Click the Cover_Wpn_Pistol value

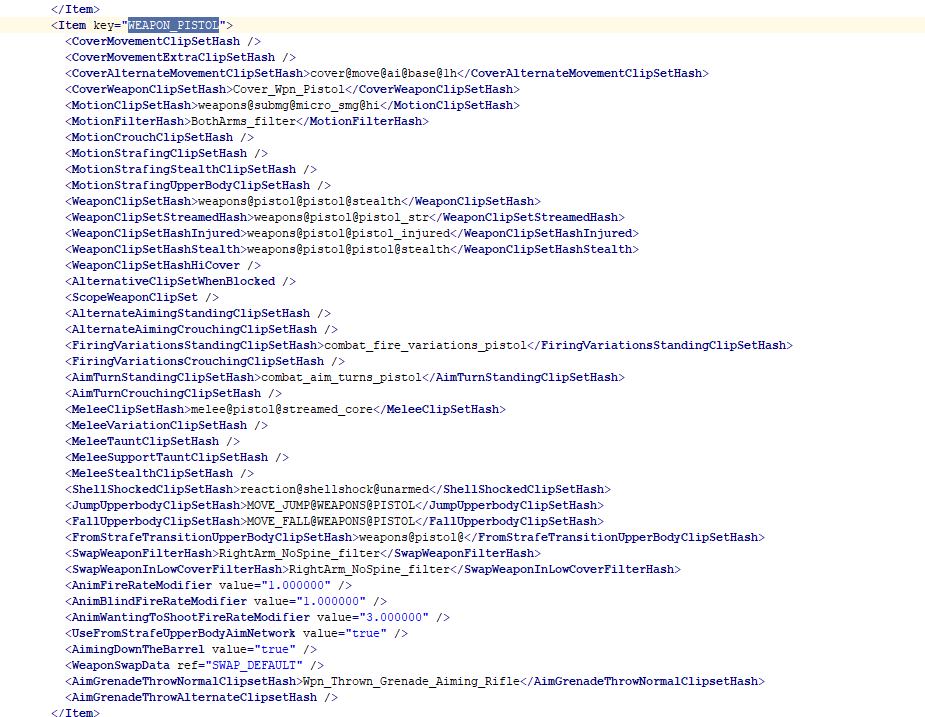click(x=288, y=89)
